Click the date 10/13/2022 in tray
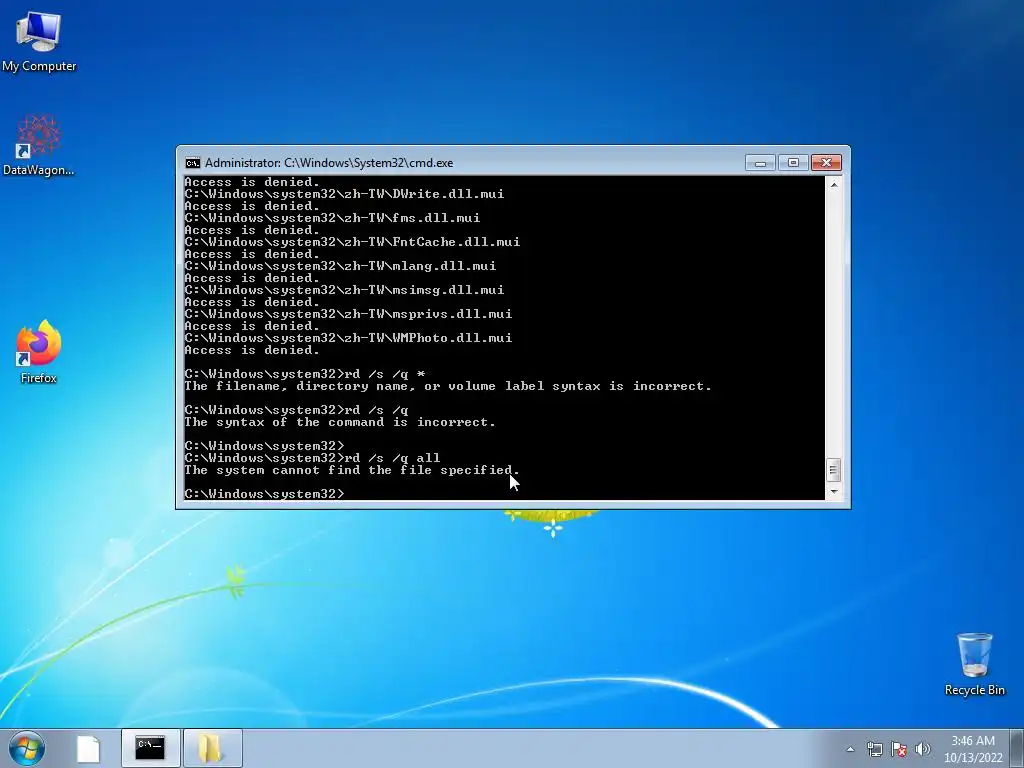This screenshot has height=768, width=1024. [x=972, y=758]
